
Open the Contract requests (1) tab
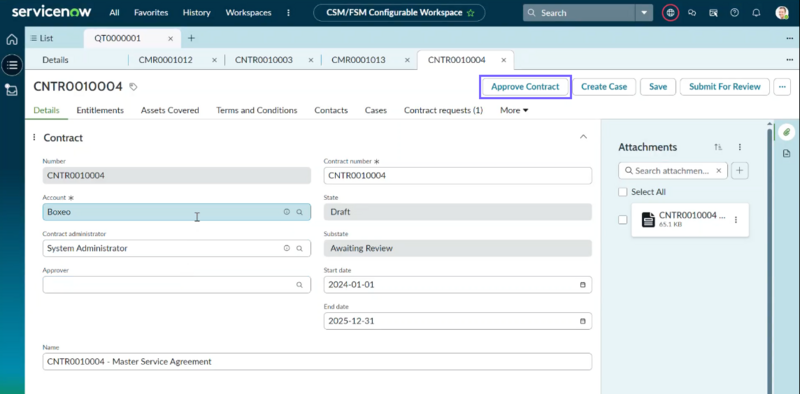coord(443,110)
